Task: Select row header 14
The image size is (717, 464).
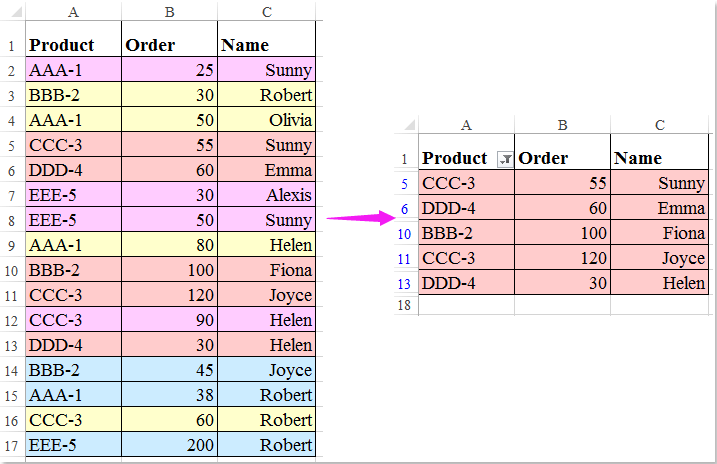Action: [13, 370]
